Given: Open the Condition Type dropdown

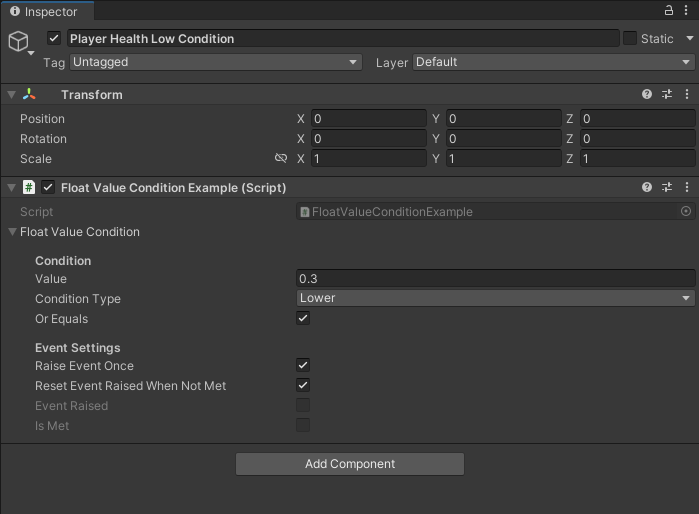Looking at the screenshot, I should coord(495,298).
